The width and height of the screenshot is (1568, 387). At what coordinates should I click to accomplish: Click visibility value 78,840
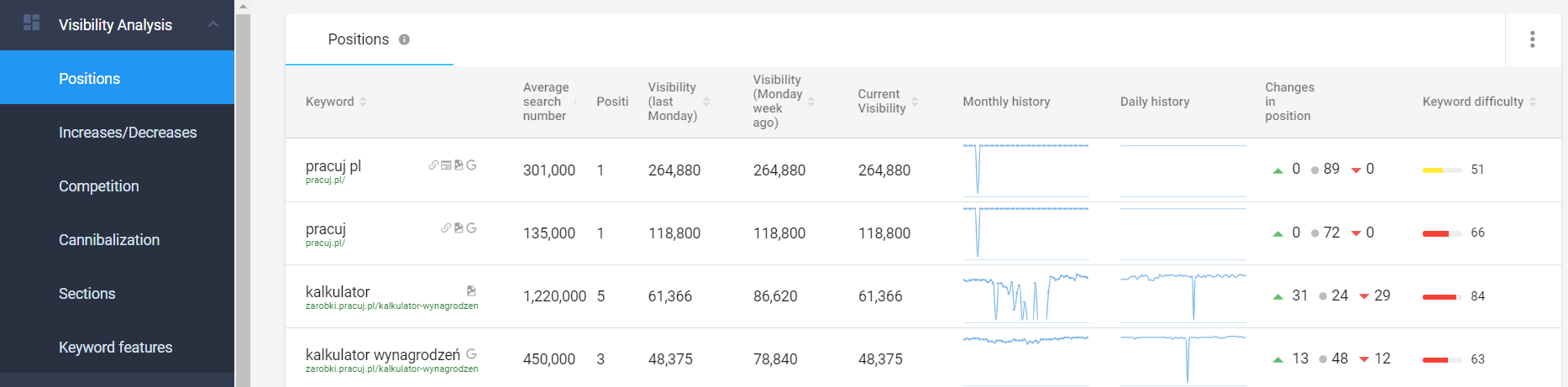click(x=775, y=359)
